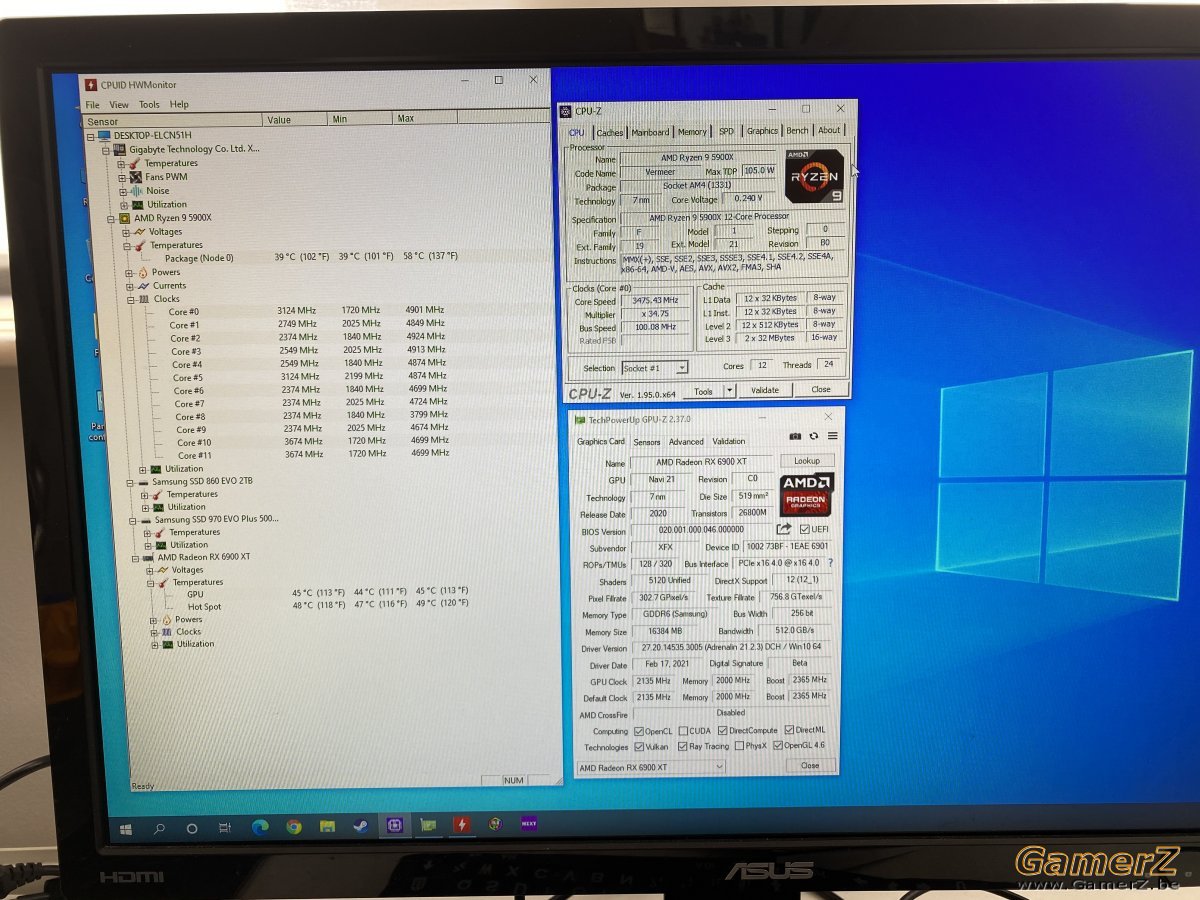
Task: Switch to the Memory tab in CPU-Z
Action: click(692, 132)
